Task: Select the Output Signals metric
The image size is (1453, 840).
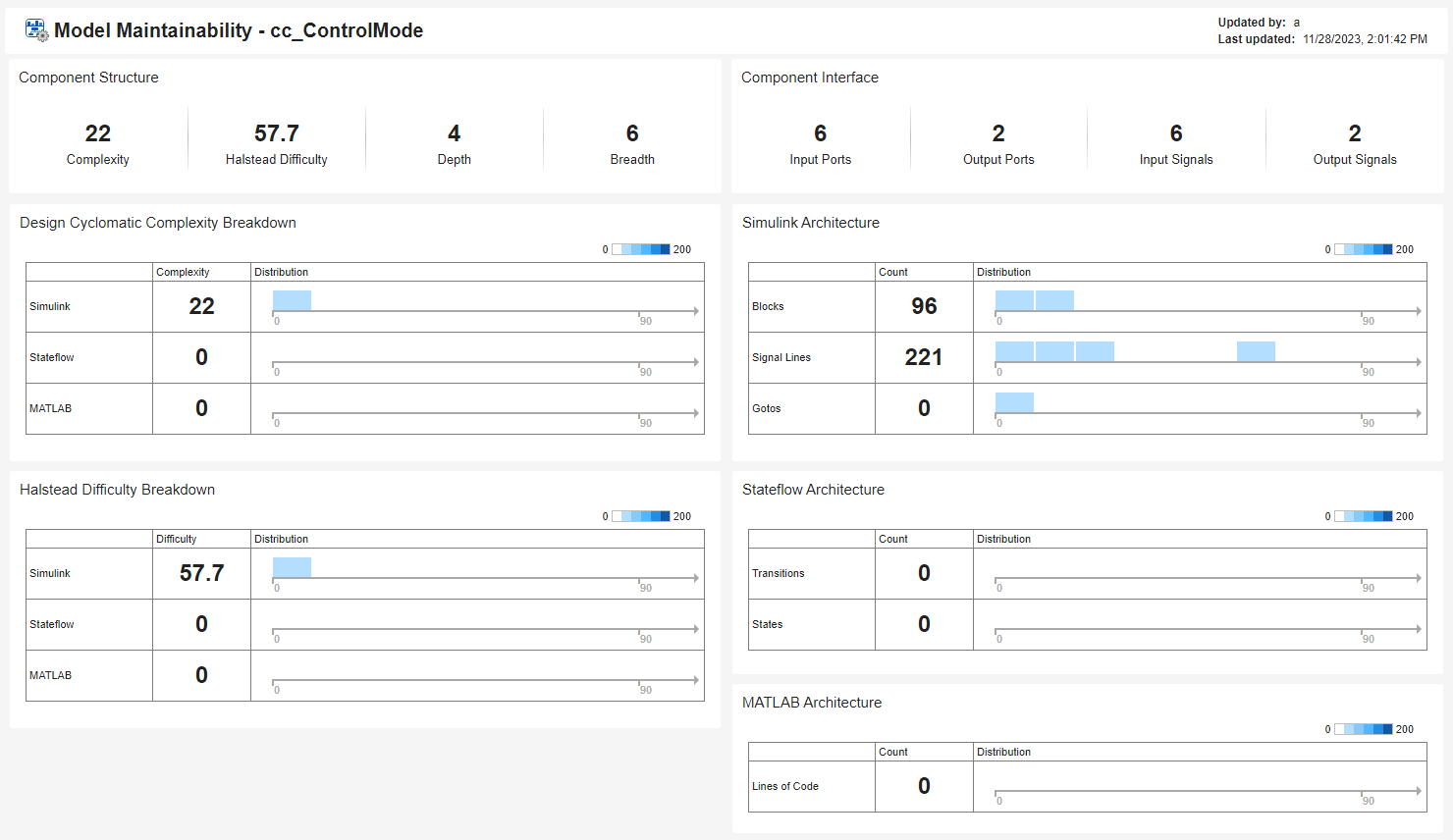Action: (x=1355, y=134)
